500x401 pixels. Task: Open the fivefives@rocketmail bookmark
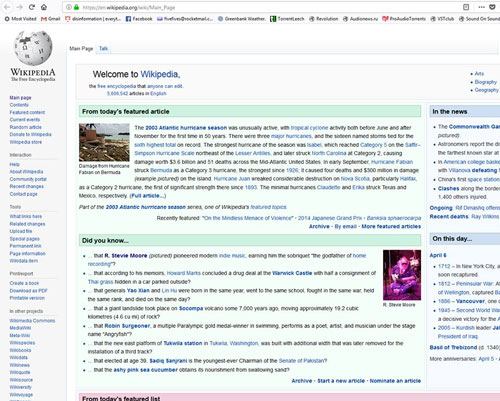(185, 19)
